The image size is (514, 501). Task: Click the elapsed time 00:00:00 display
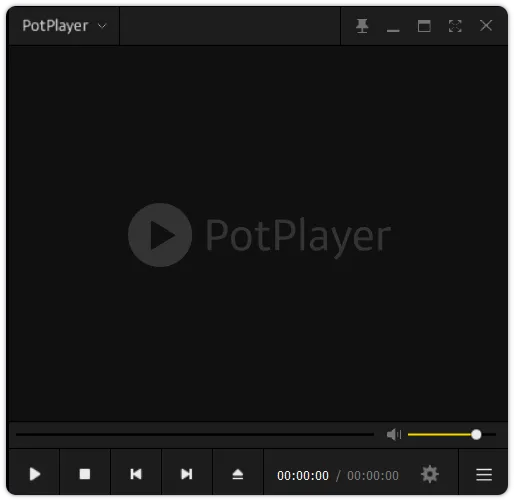[x=303, y=476]
